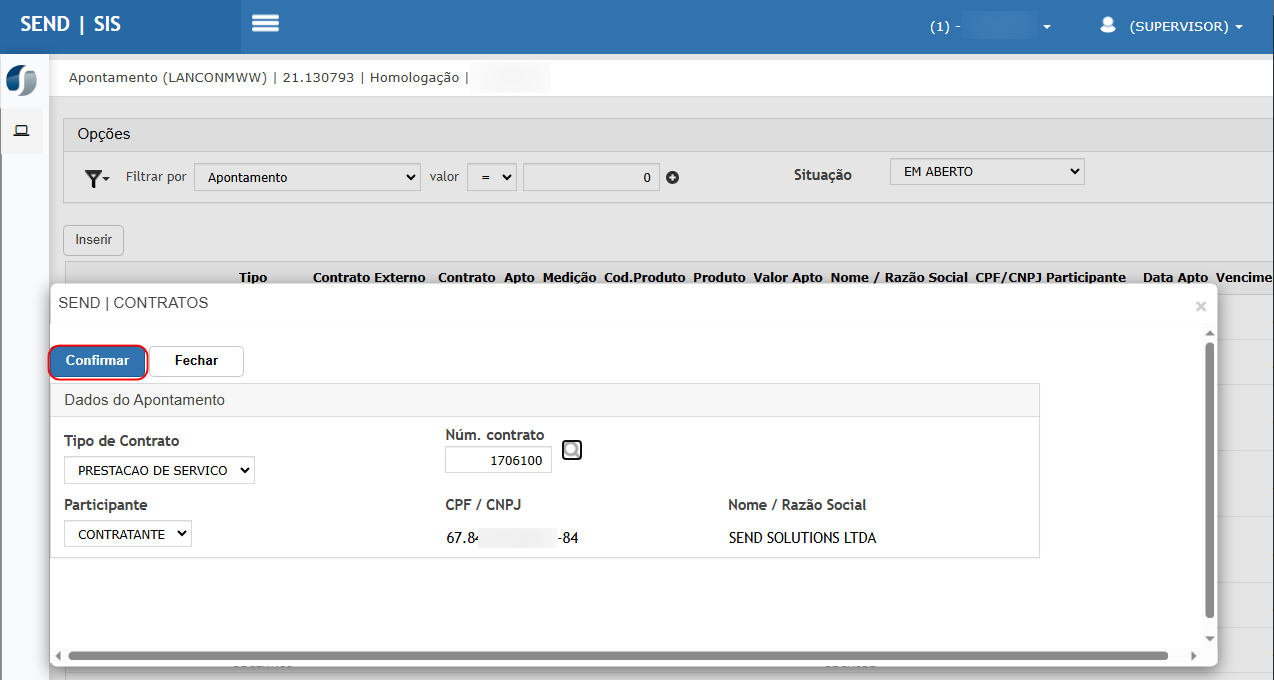This screenshot has width=1274, height=680.
Task: Click the Núm. contrato input field
Action: click(498, 460)
